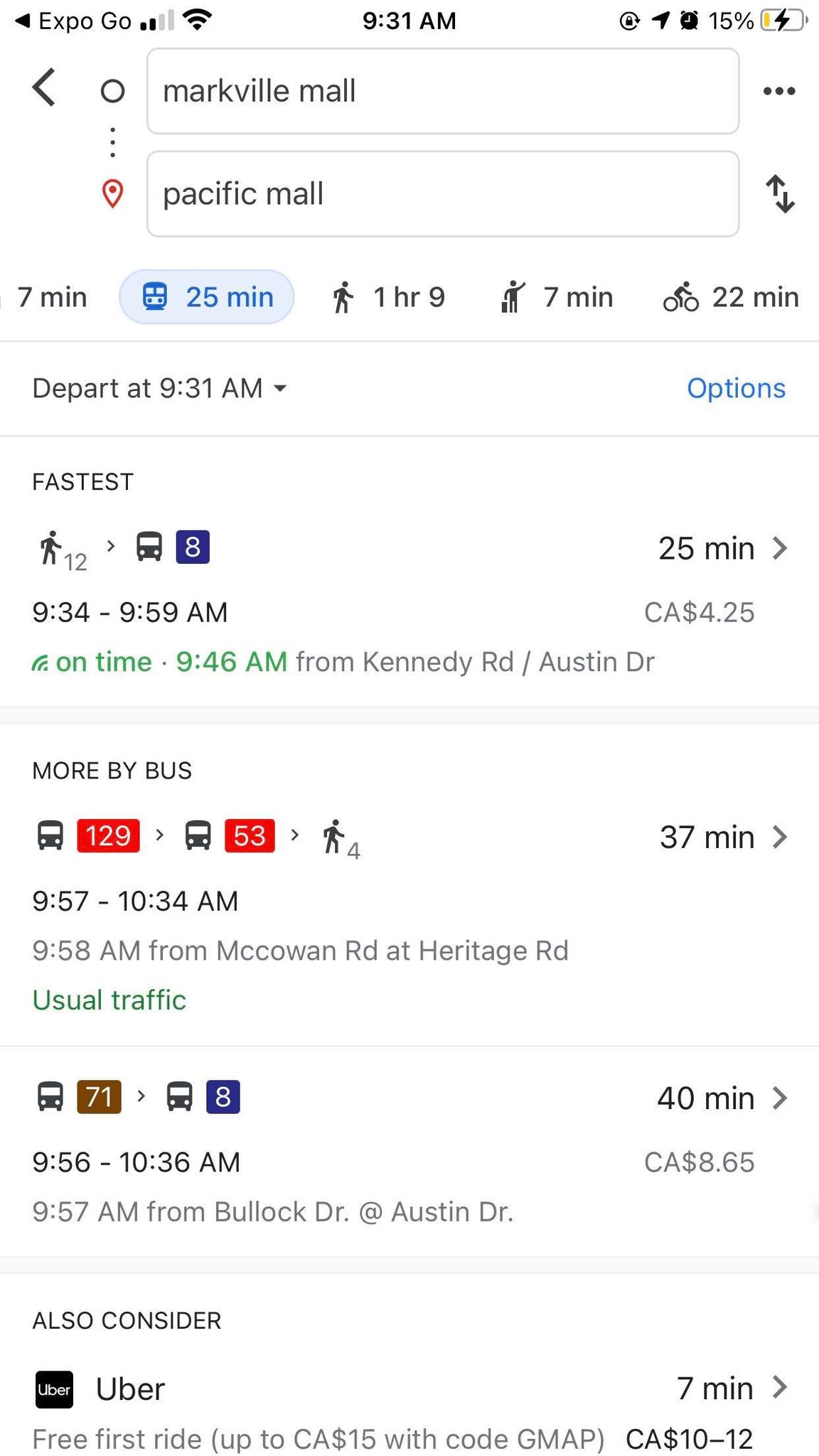This screenshot has width=819, height=1456.
Task: Tap the red destination pin icon
Action: click(113, 193)
